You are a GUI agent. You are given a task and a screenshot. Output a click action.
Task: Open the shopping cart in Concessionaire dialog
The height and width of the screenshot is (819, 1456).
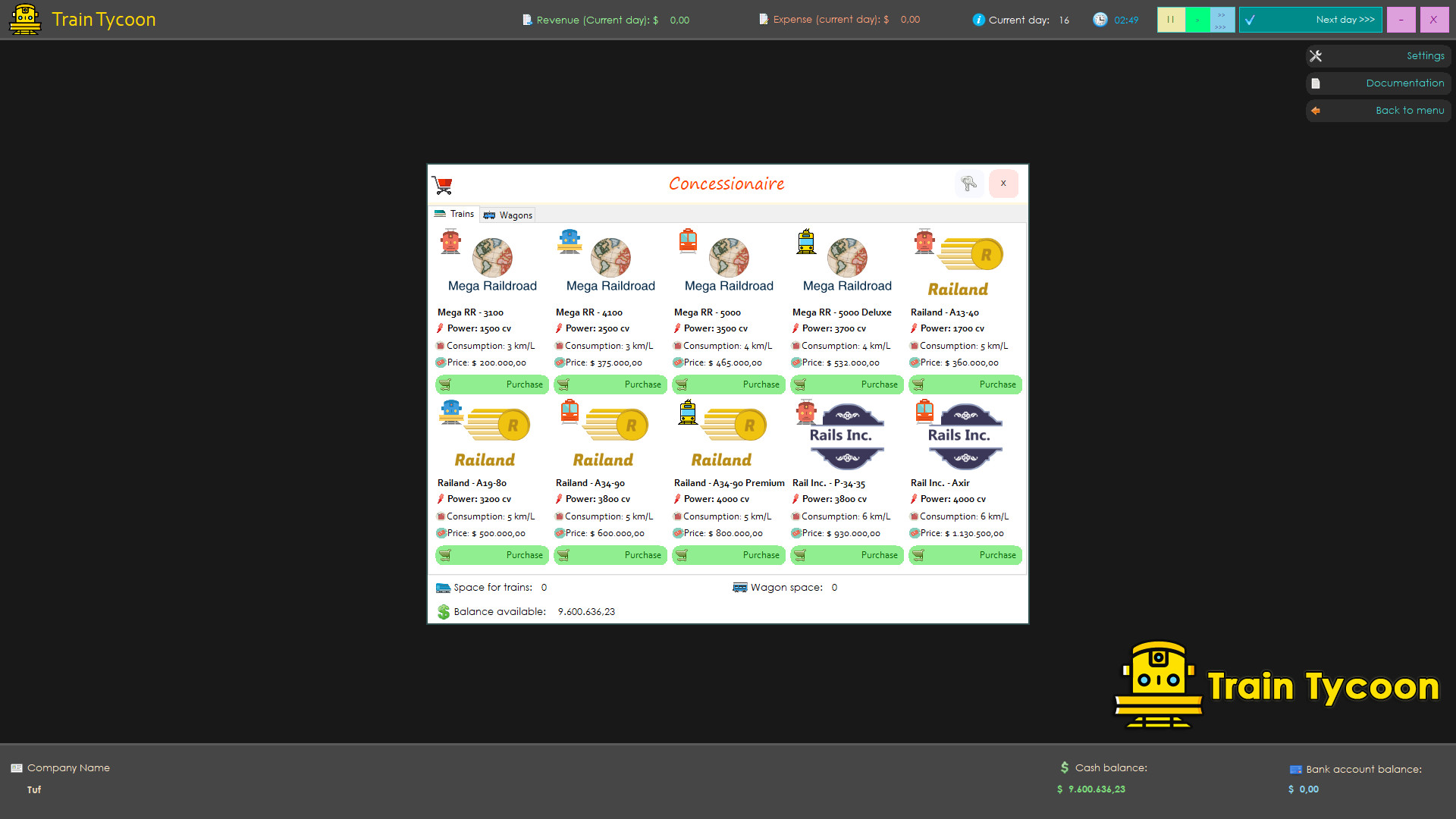point(443,184)
